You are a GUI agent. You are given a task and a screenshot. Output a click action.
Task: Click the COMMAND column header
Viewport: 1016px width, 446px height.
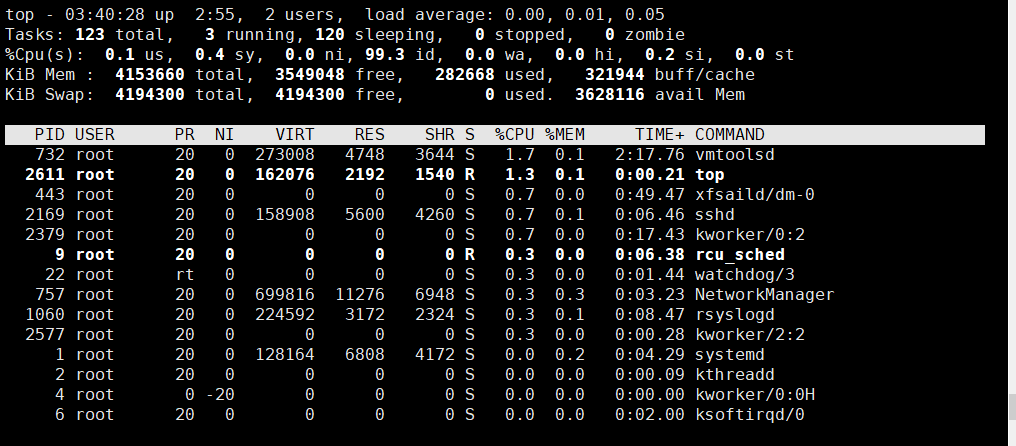pos(730,135)
